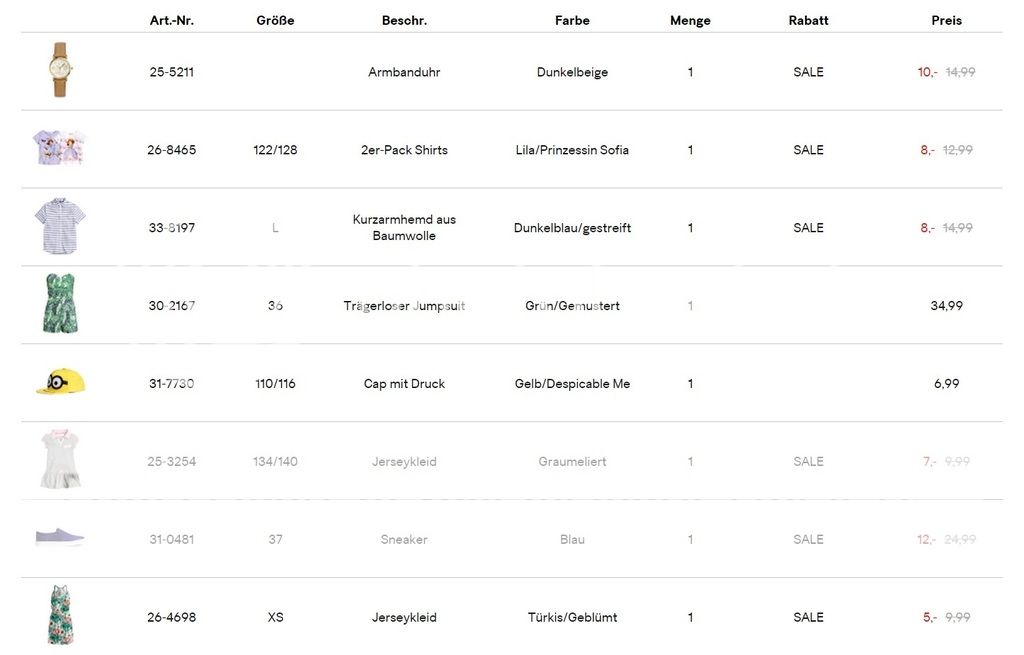
Task: Sort by the Preis column header
Action: click(946, 20)
